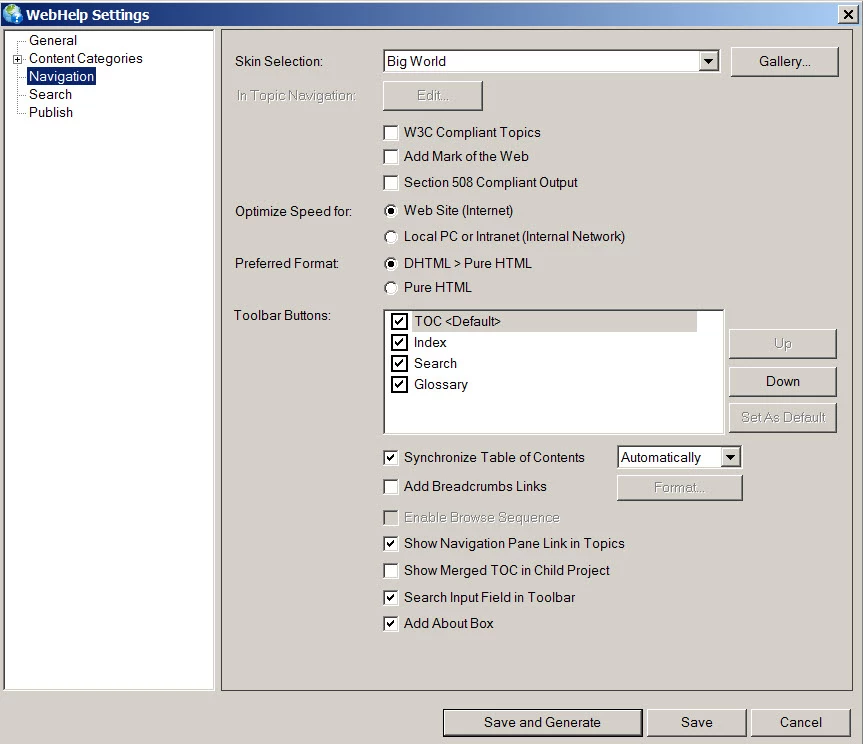Uncheck the Index toolbar button
Screen dimensions: 863x744
(x=399, y=342)
